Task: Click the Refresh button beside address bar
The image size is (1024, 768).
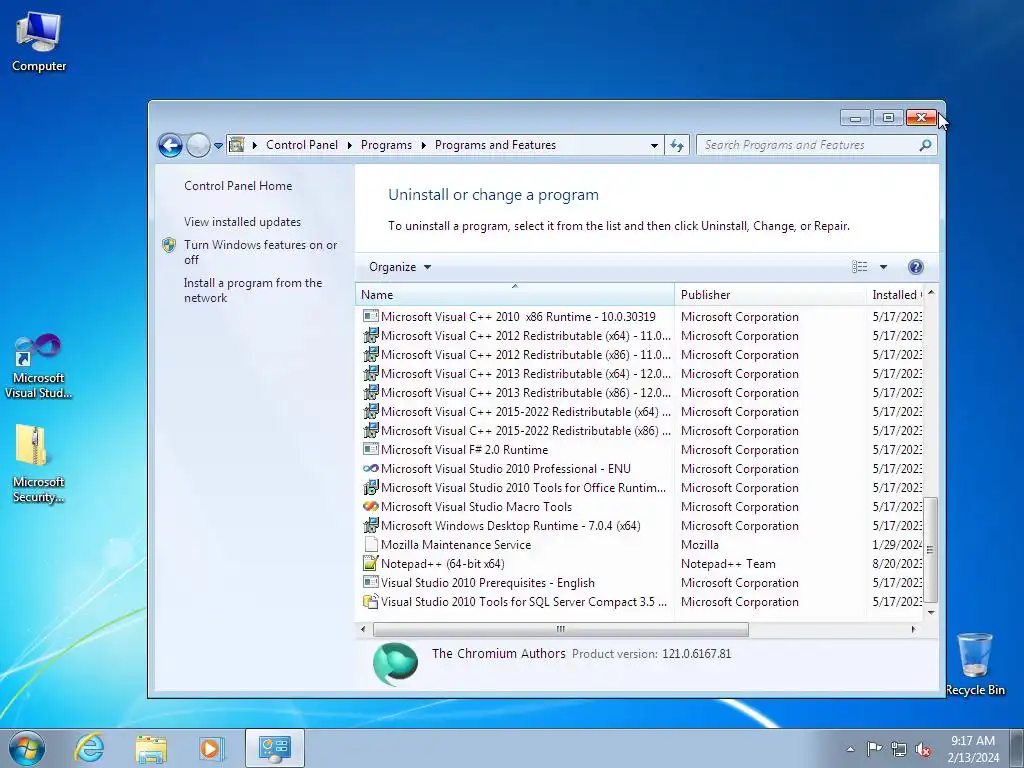Action: (x=677, y=145)
